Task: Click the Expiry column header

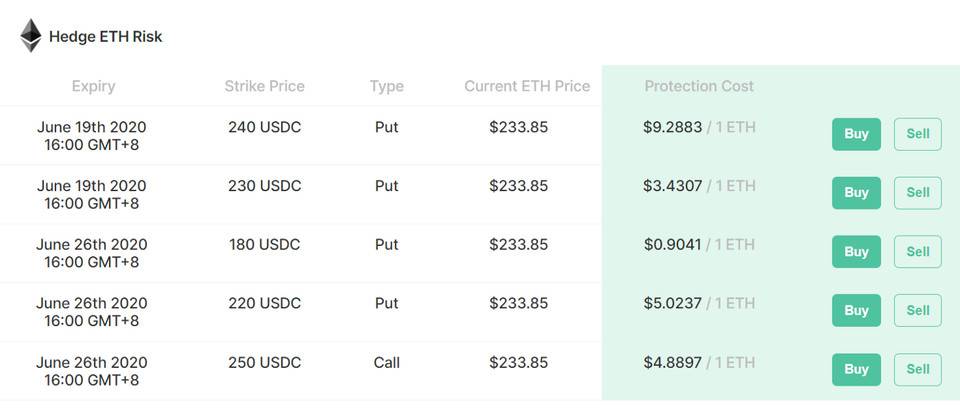Action: click(93, 86)
